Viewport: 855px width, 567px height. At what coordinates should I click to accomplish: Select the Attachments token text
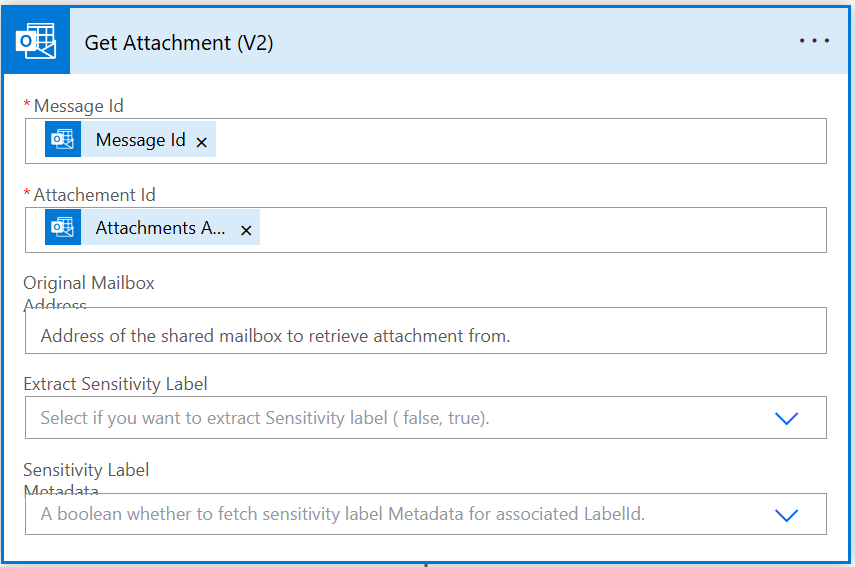point(160,228)
